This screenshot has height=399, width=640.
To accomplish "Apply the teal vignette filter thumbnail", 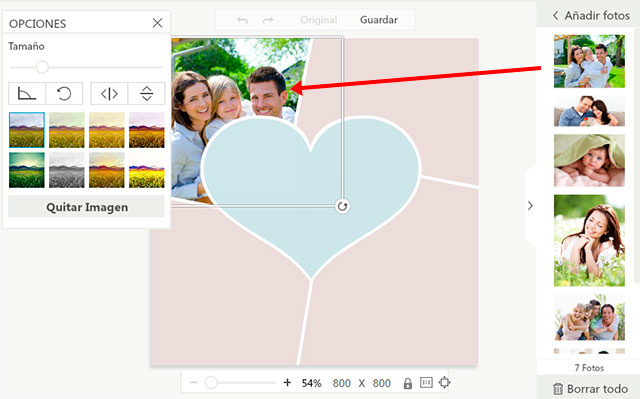I will pos(27,170).
